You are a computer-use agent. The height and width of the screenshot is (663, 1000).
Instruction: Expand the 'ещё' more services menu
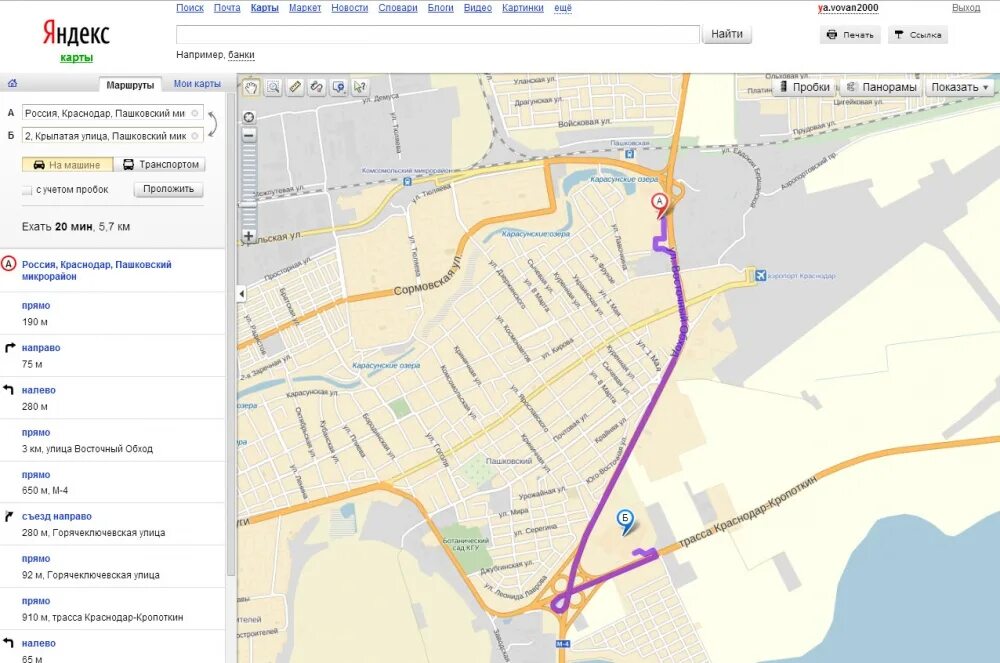point(562,8)
